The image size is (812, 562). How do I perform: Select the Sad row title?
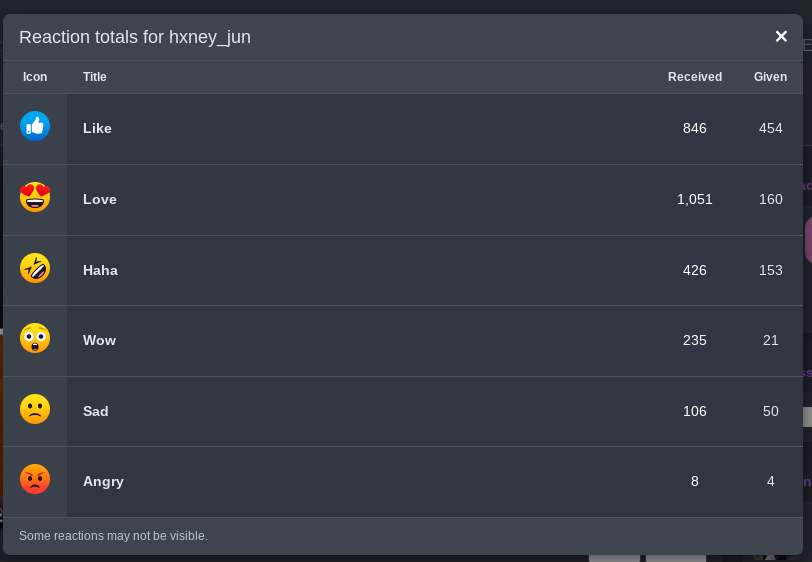[x=96, y=411]
